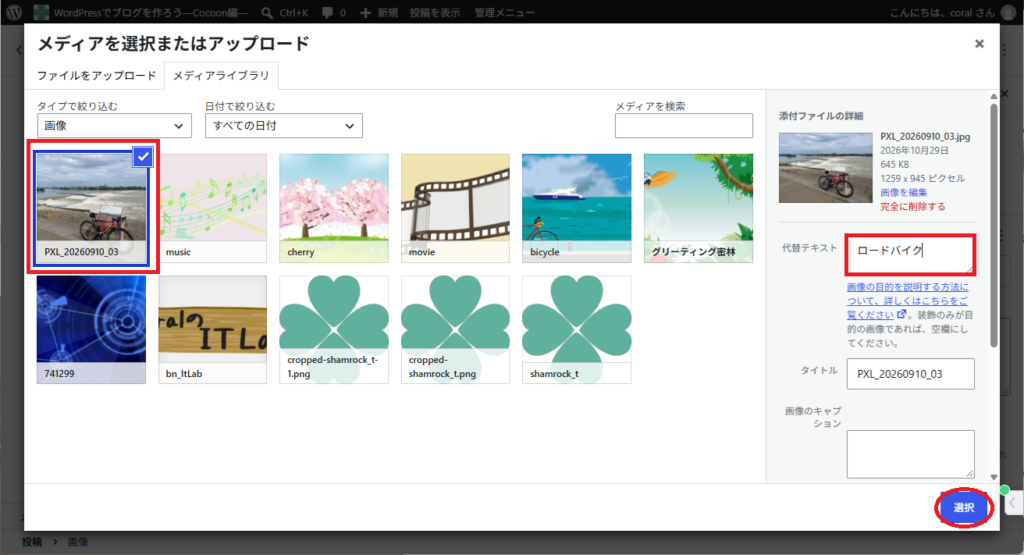This screenshot has width=1024, height=555.
Task: Open the Ctrl+K search command palette
Action: [x=285, y=12]
